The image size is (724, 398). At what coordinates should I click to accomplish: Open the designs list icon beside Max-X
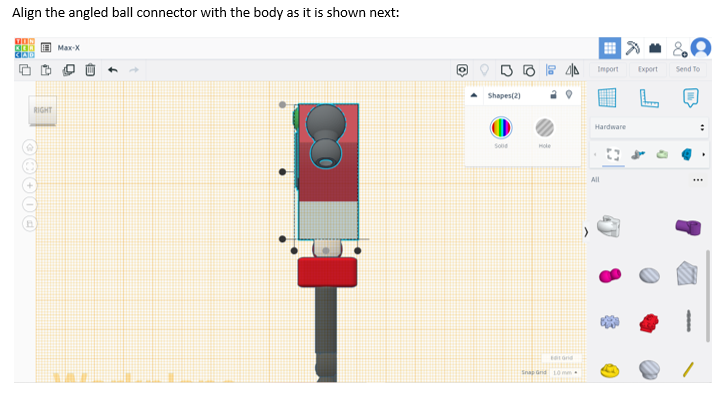click(46, 48)
